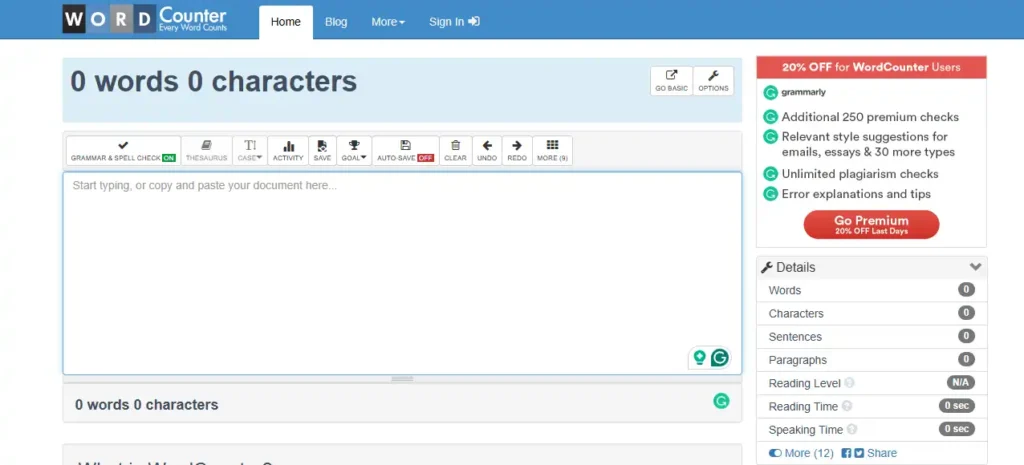The width and height of the screenshot is (1024, 465).
Task: Enable the Auto-Save toggle
Action: tap(405, 151)
